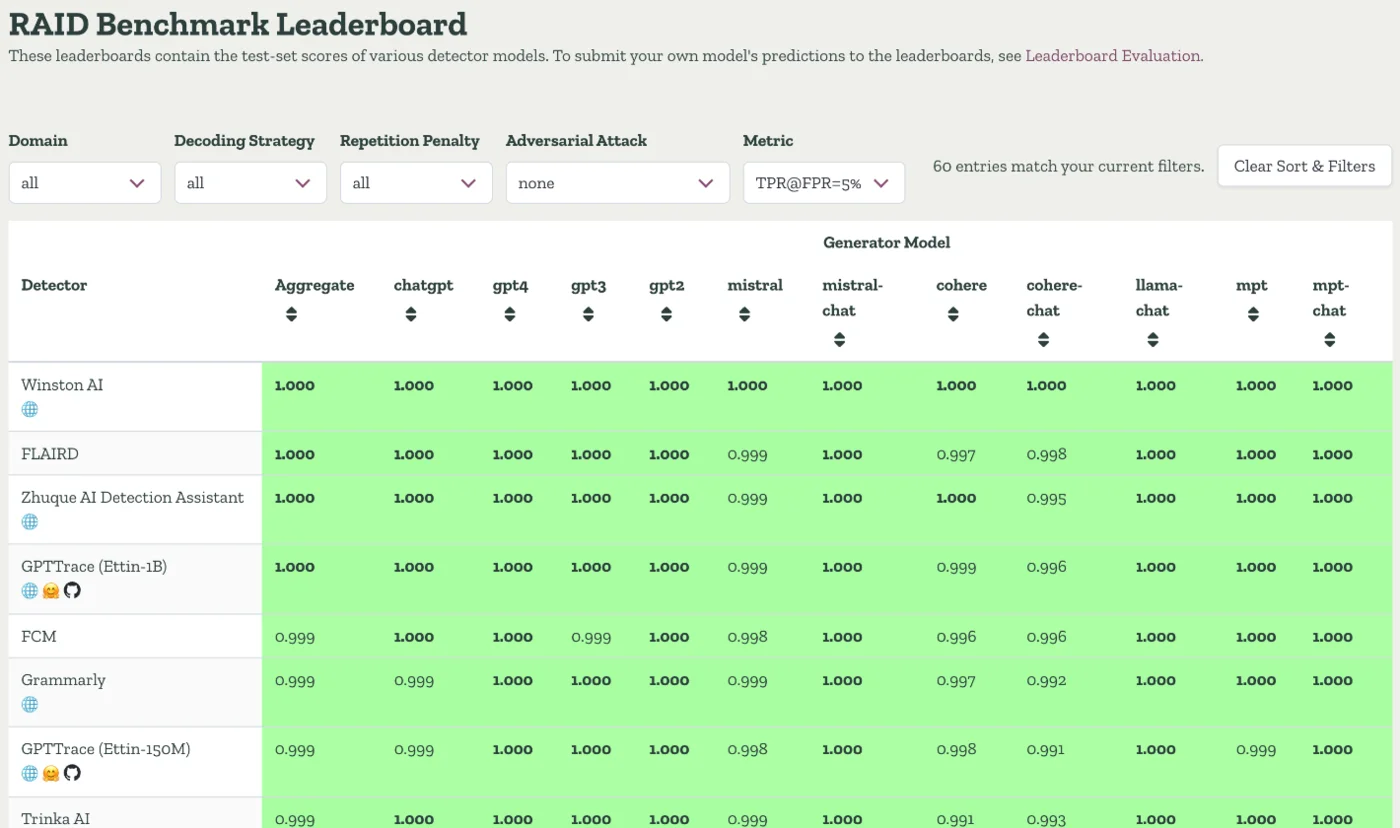The image size is (1400, 828).
Task: Open the Adversarial Attack dropdown
Action: click(x=618, y=183)
